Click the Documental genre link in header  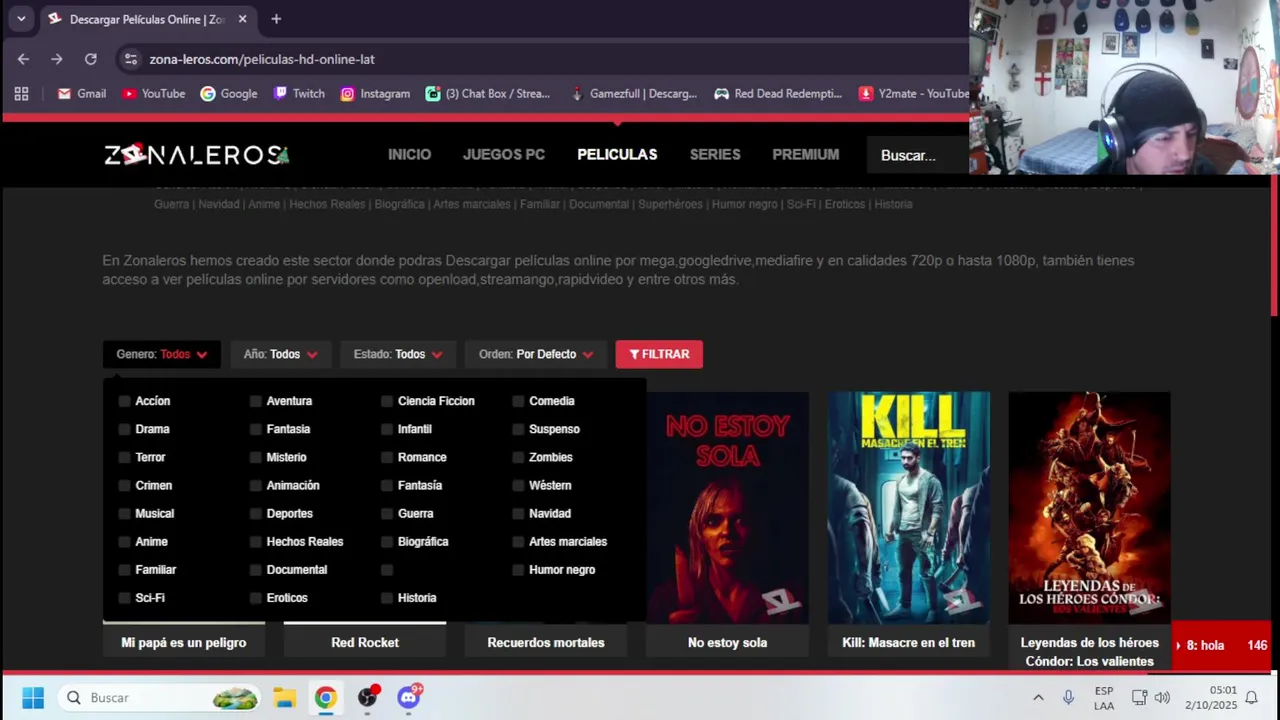click(x=599, y=204)
